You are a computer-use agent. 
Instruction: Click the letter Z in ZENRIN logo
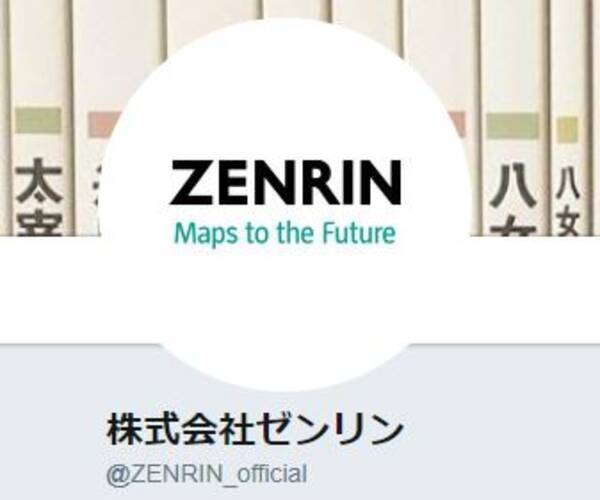tap(192, 182)
